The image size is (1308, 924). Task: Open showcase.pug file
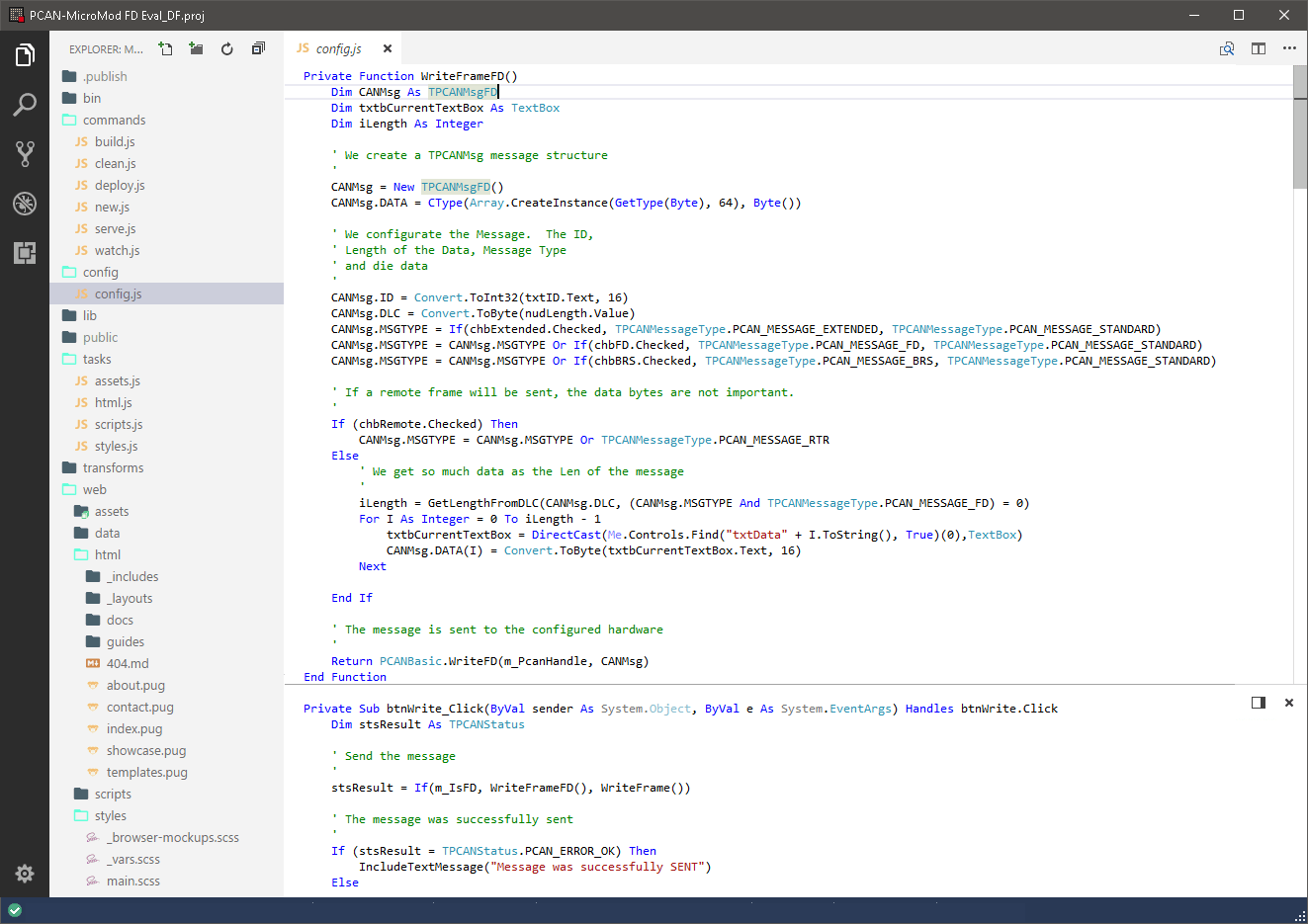point(166,750)
